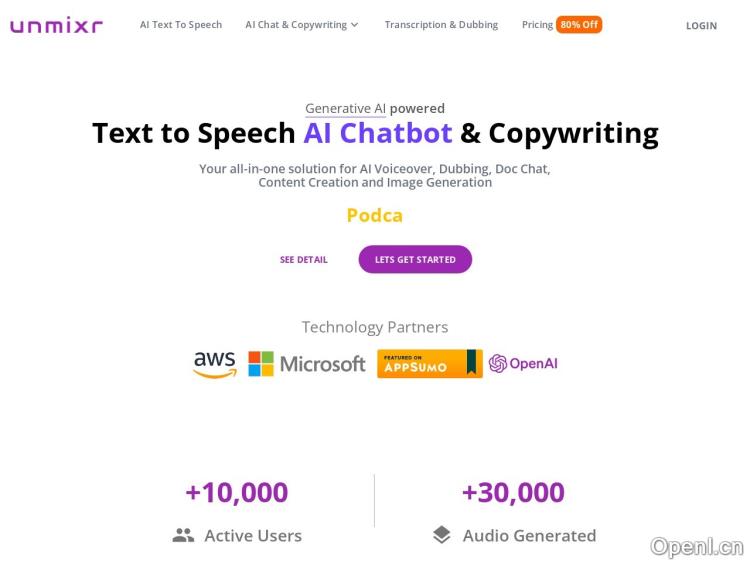
Task: Click the orange 80% Off badge
Action: tap(579, 25)
